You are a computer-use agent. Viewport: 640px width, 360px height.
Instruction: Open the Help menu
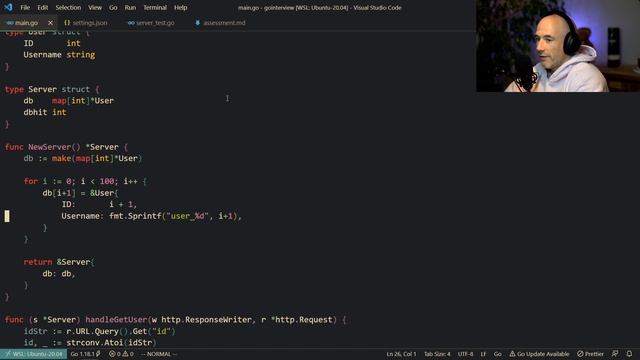[x=180, y=7]
